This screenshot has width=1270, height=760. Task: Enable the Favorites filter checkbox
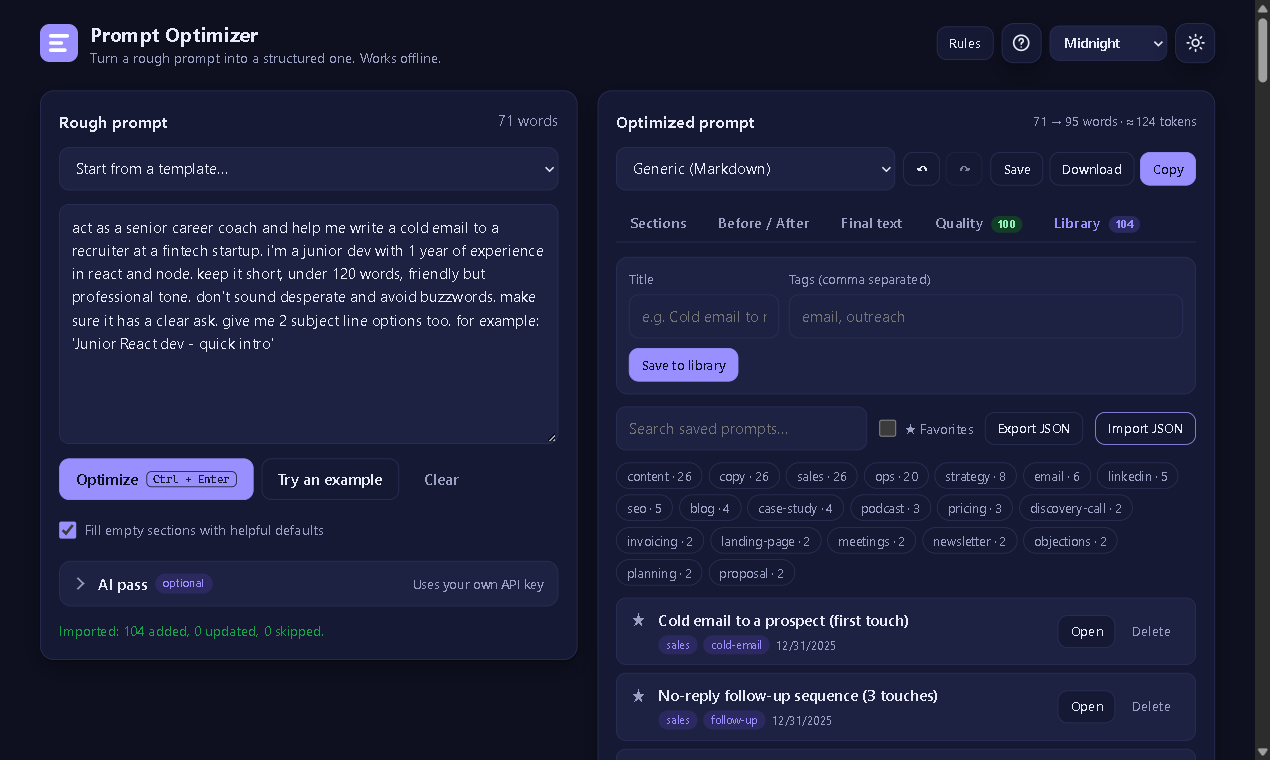(887, 428)
